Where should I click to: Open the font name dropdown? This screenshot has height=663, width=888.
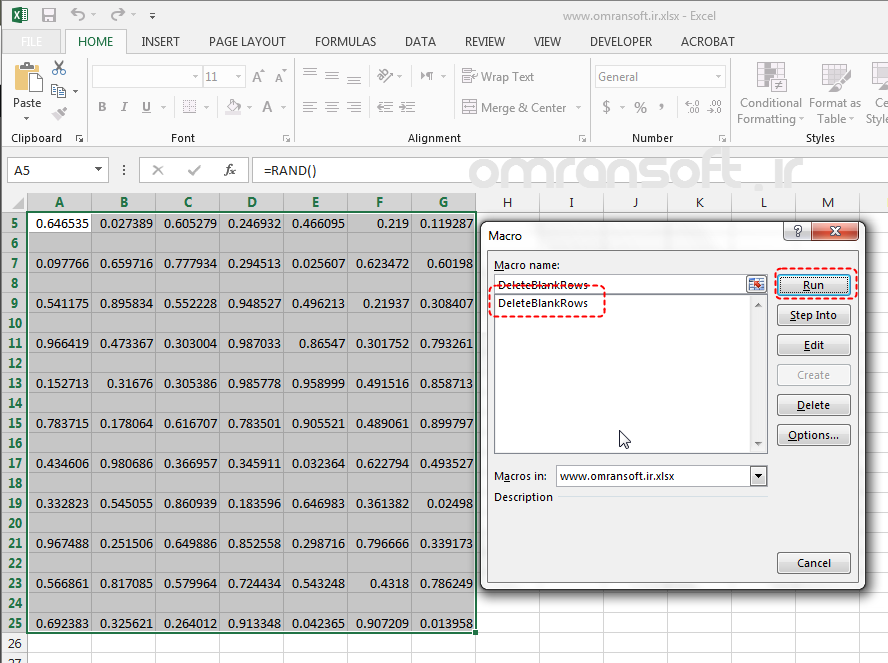pyautogui.click(x=195, y=76)
